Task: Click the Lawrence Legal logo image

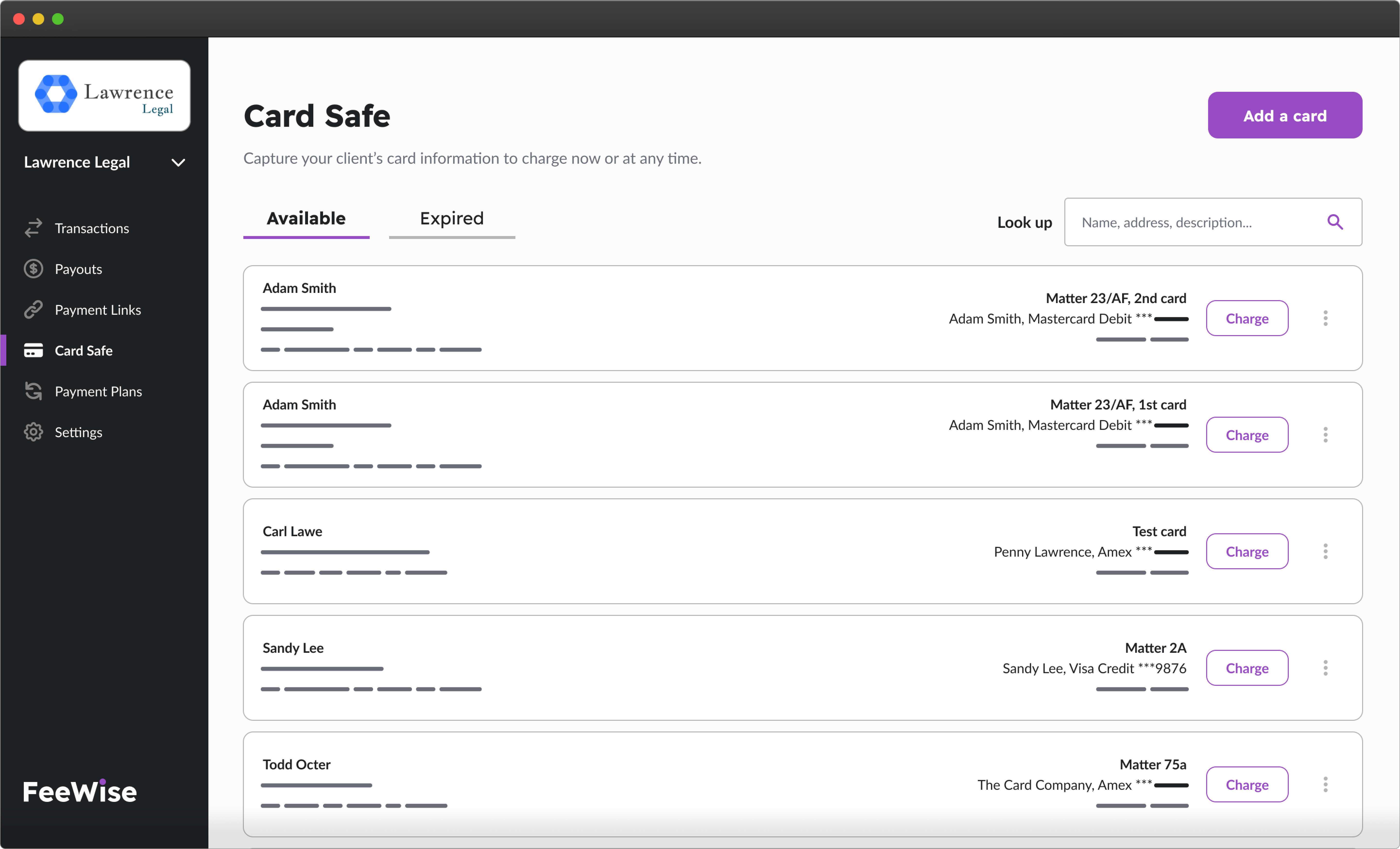Action: [104, 95]
